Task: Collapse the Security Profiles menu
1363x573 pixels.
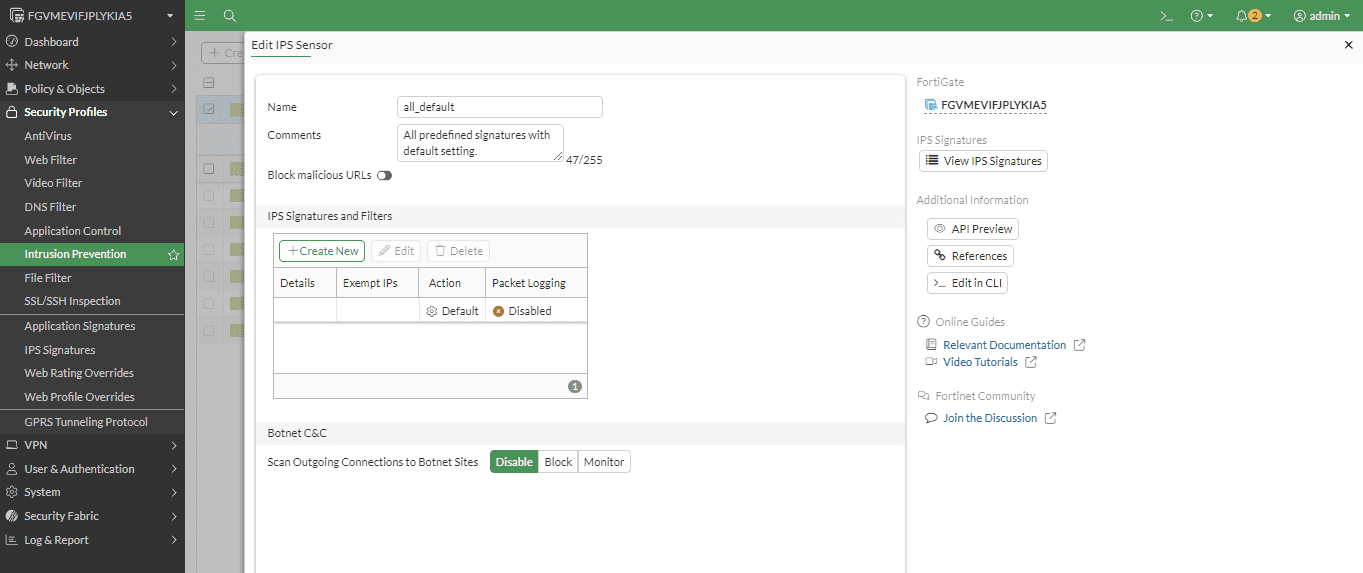Action: pos(92,112)
